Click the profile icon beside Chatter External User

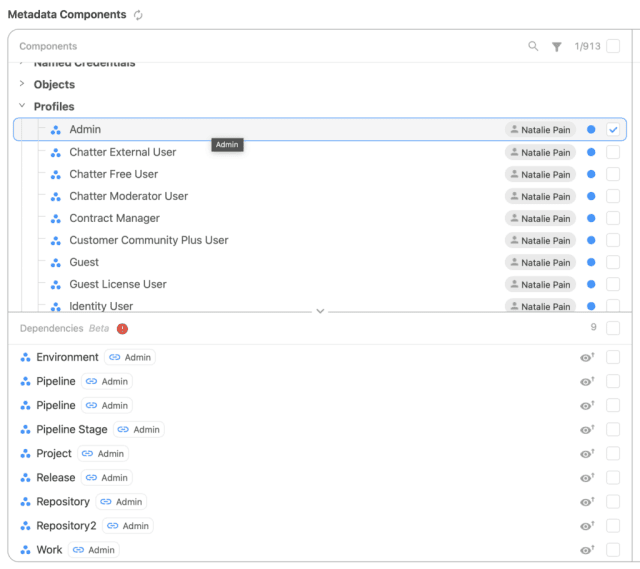point(56,152)
